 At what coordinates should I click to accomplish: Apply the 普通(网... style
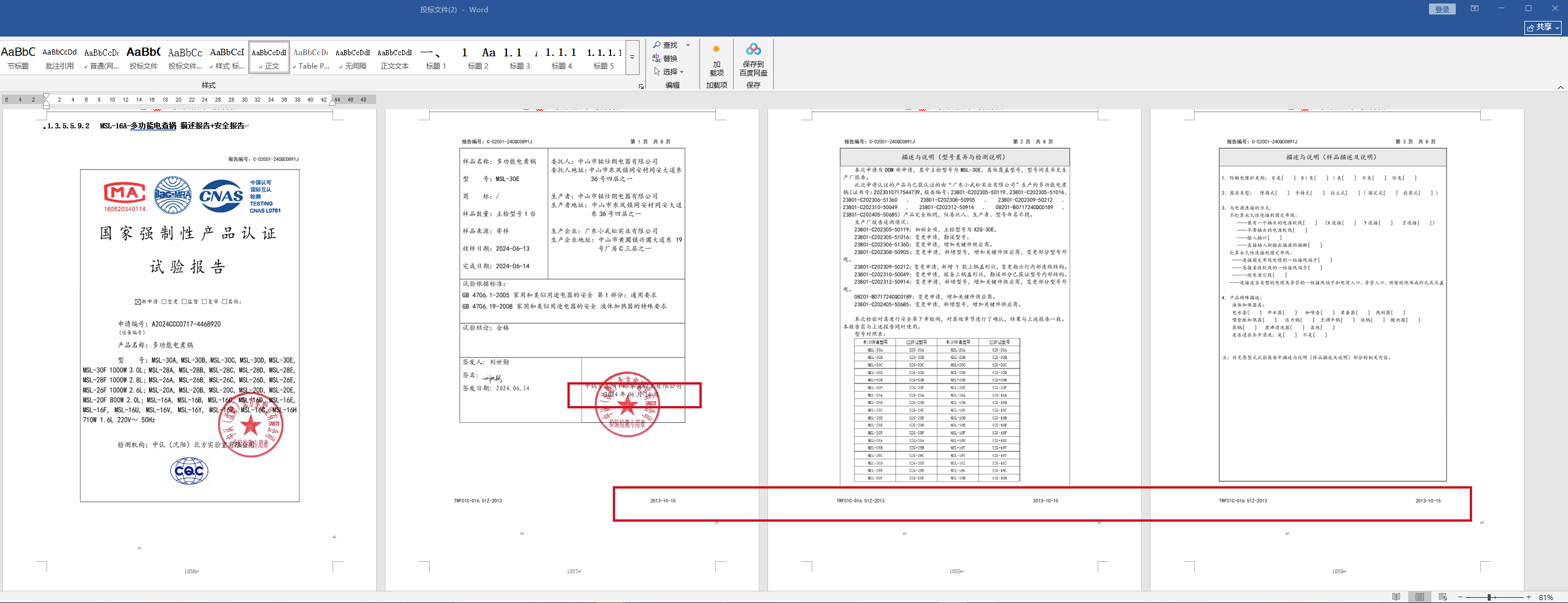(102, 58)
